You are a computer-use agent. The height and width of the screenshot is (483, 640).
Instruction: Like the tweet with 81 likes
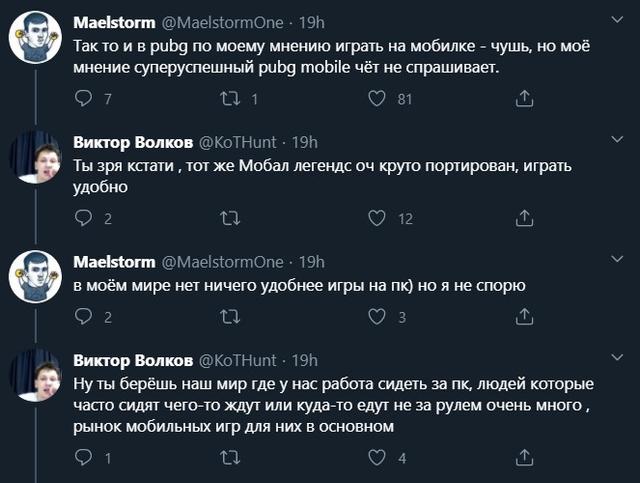click(x=377, y=99)
